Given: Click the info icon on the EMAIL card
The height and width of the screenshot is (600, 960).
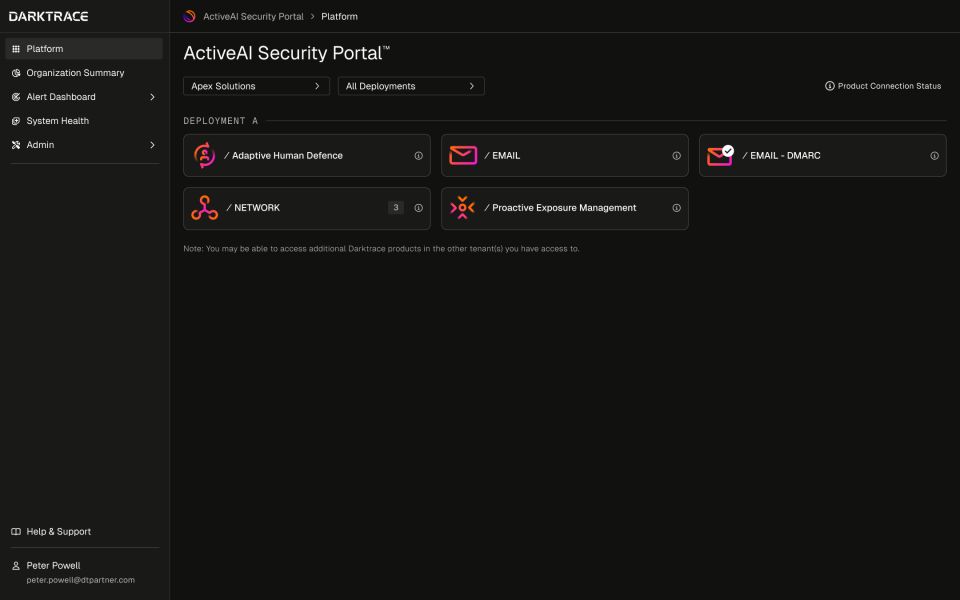Looking at the screenshot, I should [x=676, y=155].
